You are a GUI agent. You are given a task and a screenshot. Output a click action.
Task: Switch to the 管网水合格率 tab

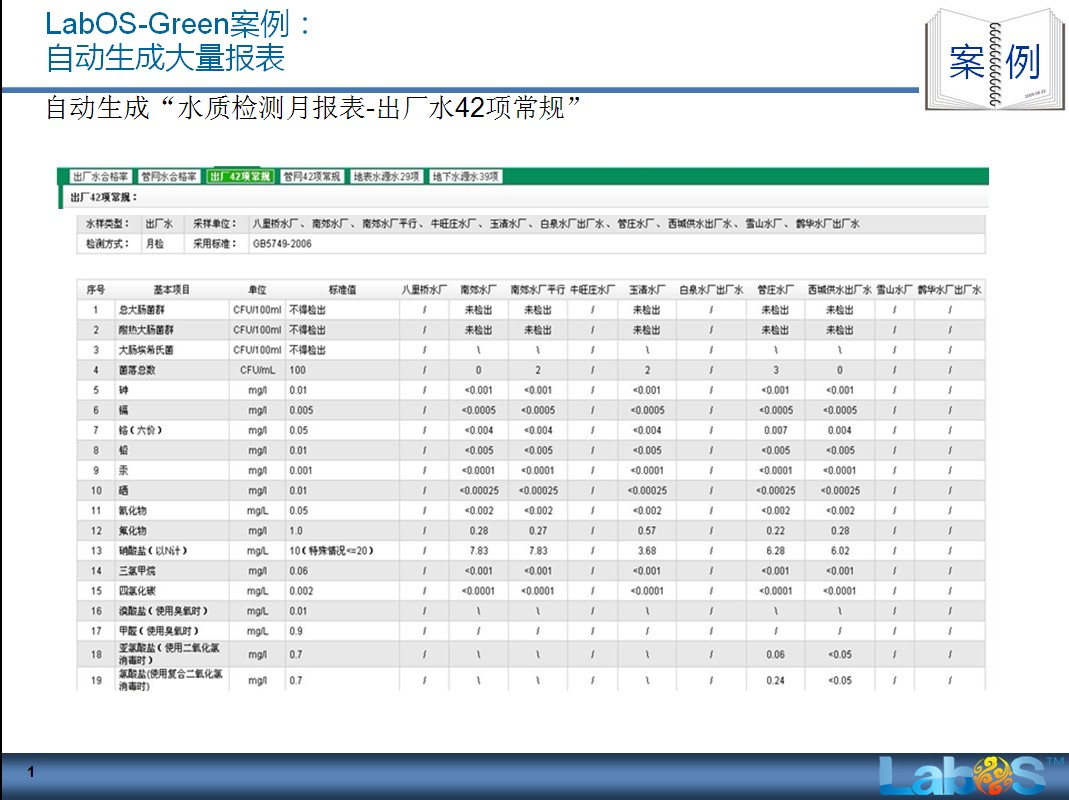coord(169,177)
